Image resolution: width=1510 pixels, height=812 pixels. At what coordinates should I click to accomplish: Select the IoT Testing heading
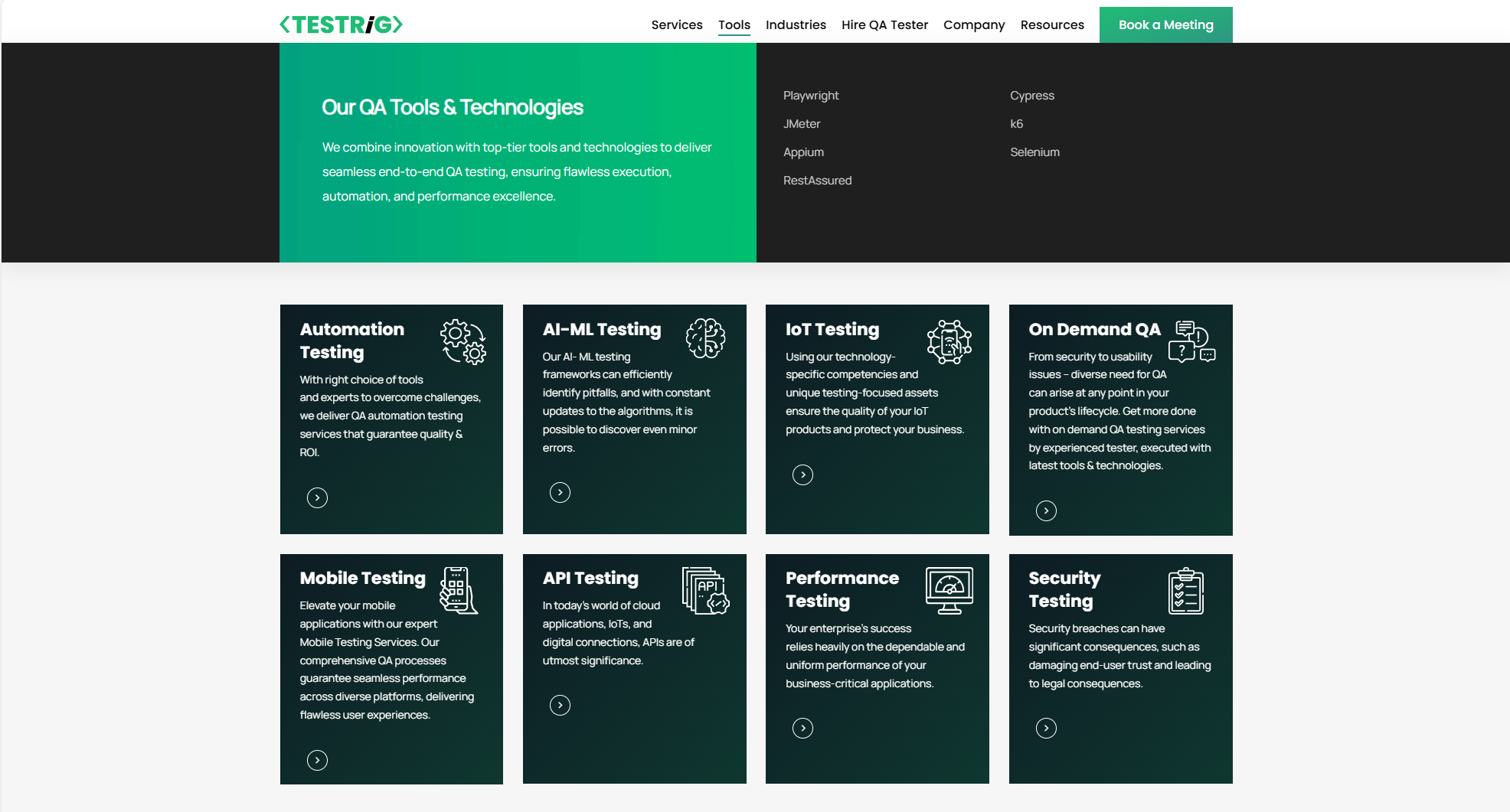point(832,329)
